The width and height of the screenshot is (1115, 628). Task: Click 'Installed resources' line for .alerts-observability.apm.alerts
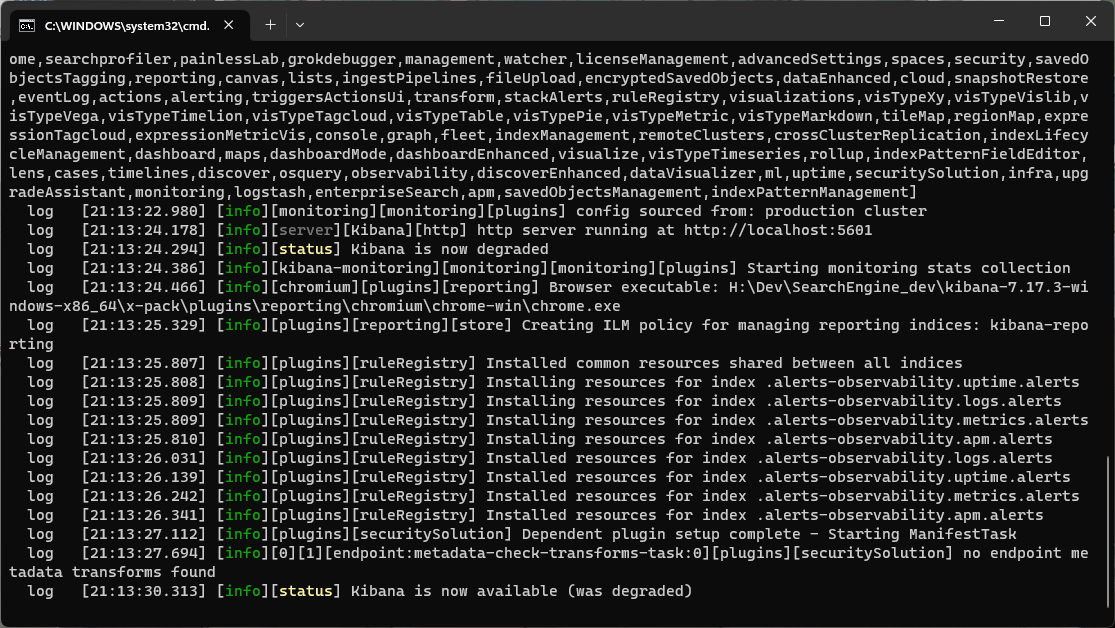point(535,516)
